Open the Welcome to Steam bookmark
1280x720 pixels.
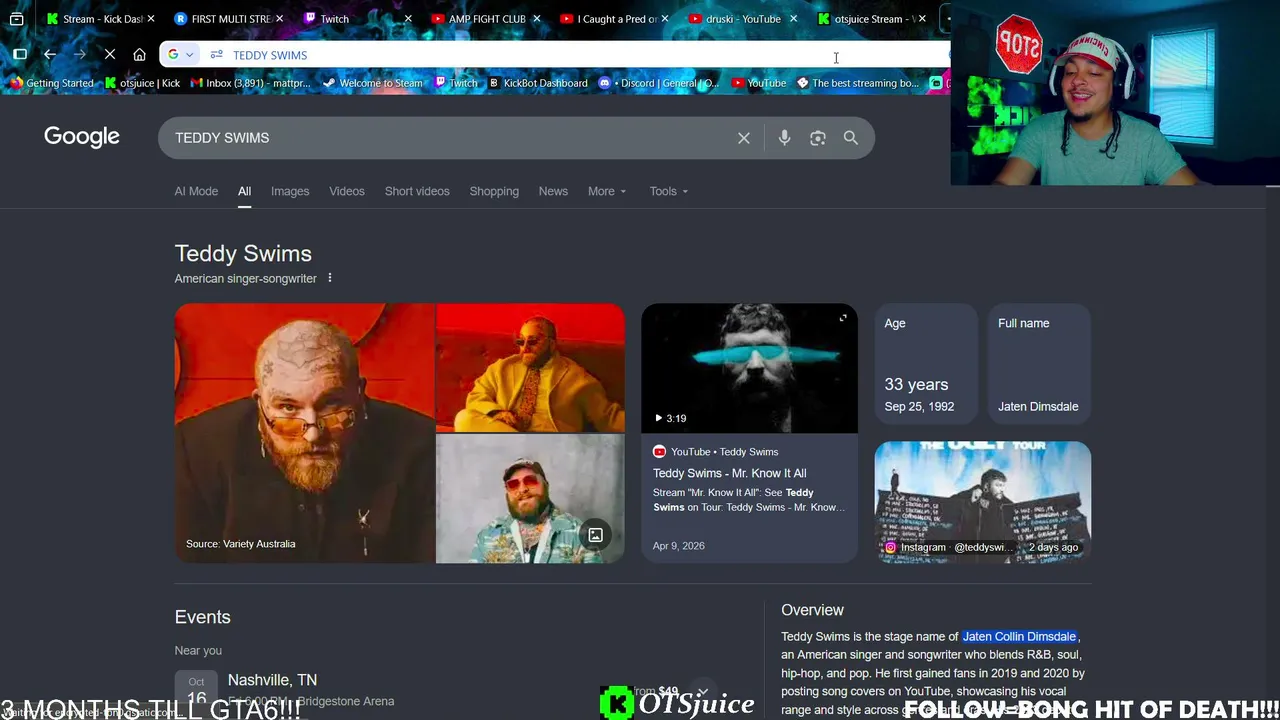[372, 83]
